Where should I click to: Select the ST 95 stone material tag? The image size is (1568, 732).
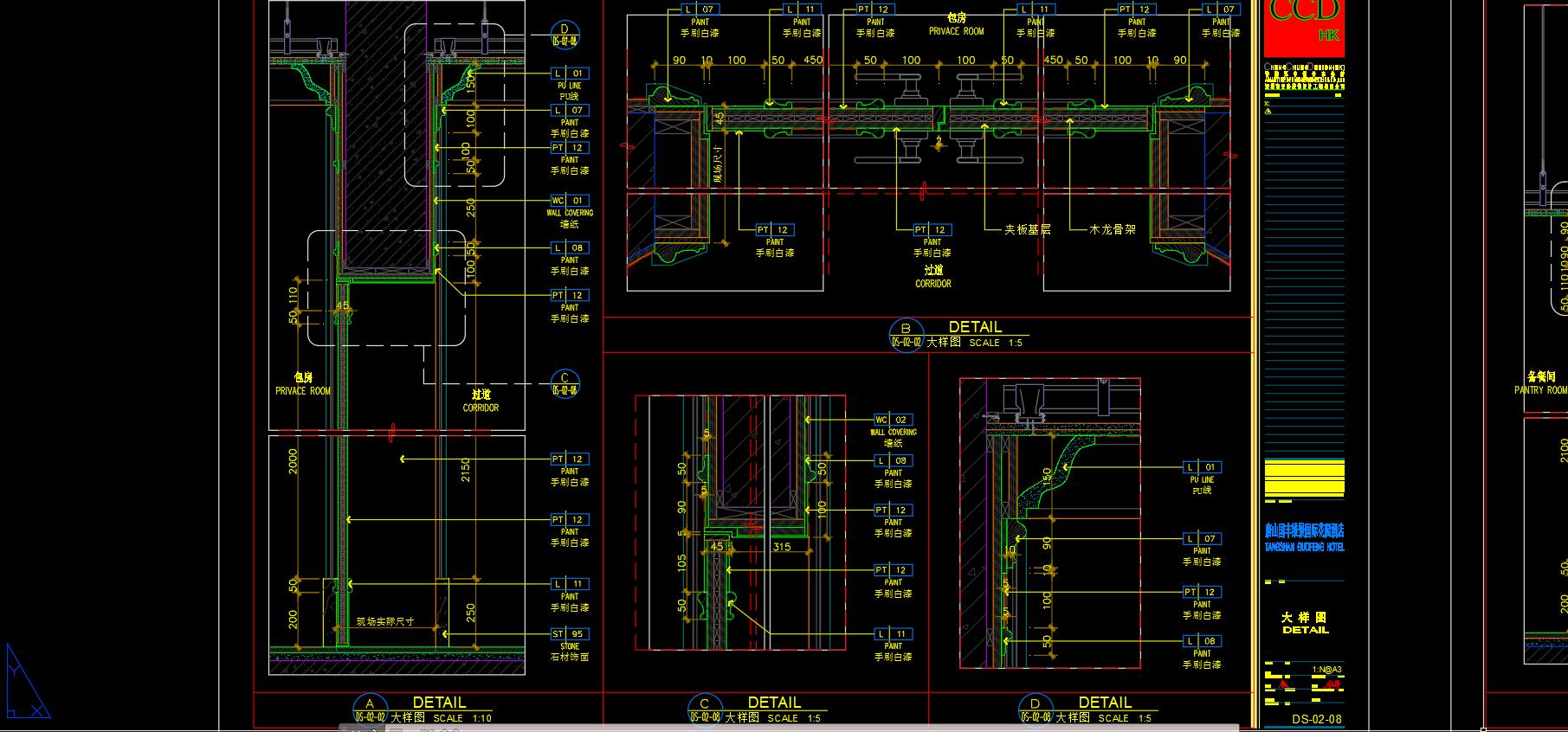click(x=570, y=634)
